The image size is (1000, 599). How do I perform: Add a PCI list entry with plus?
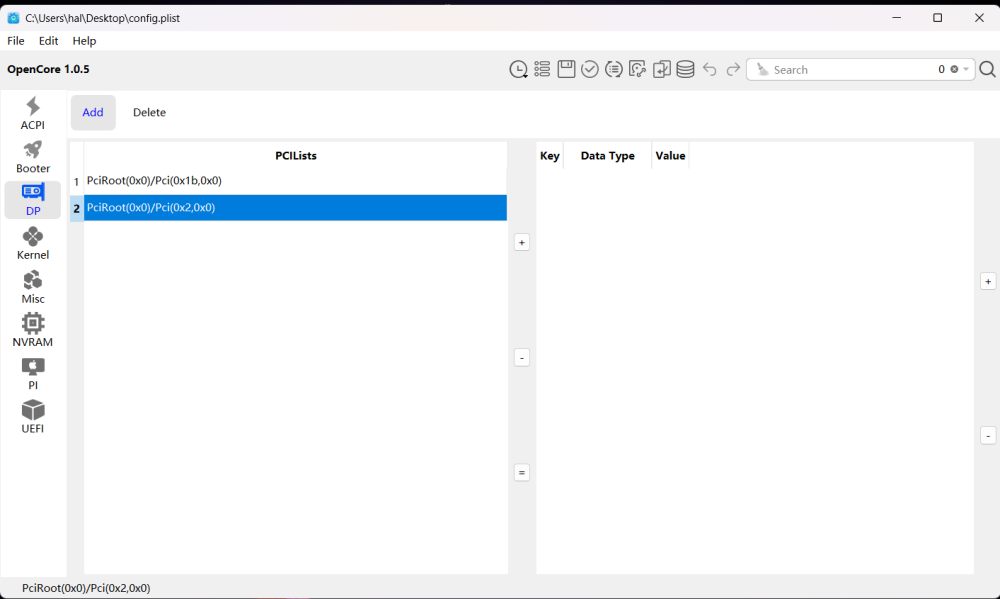coord(522,242)
